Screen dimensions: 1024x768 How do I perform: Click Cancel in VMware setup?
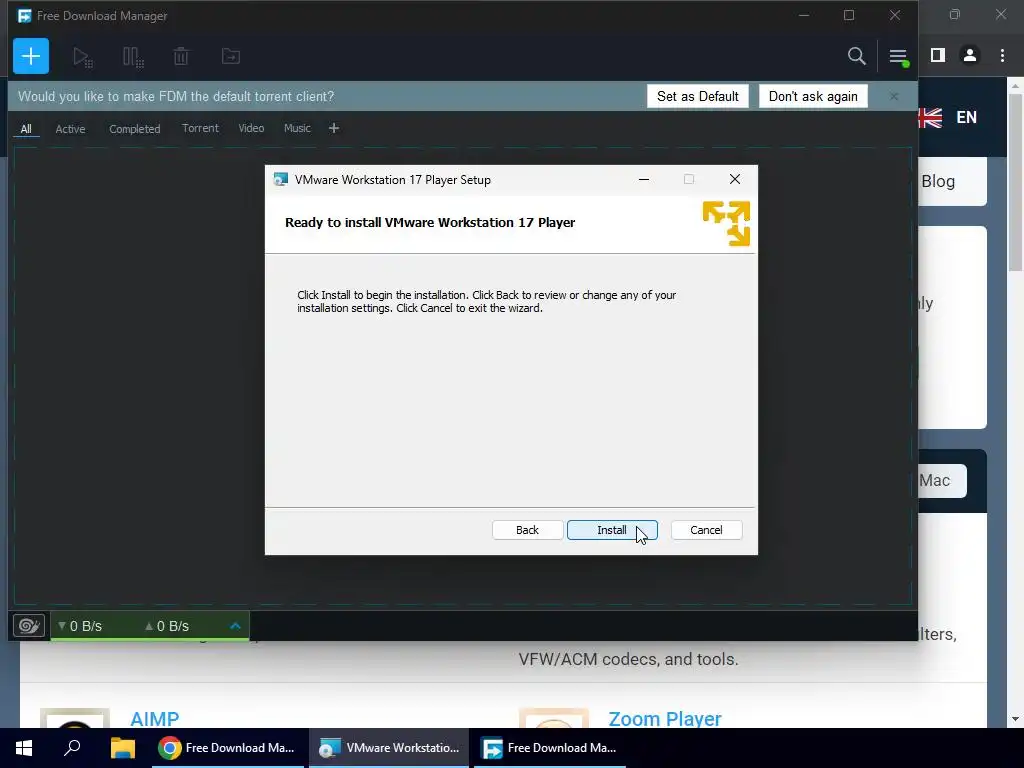[x=706, y=530]
